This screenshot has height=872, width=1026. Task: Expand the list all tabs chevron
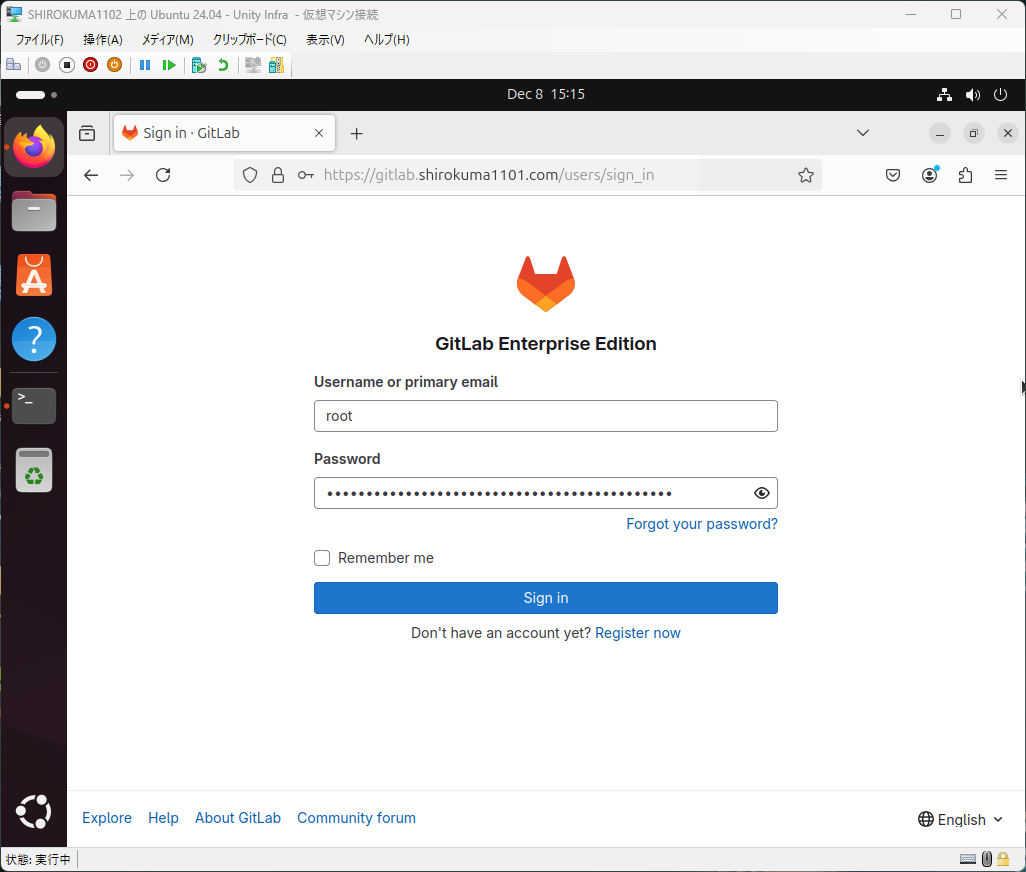point(862,133)
